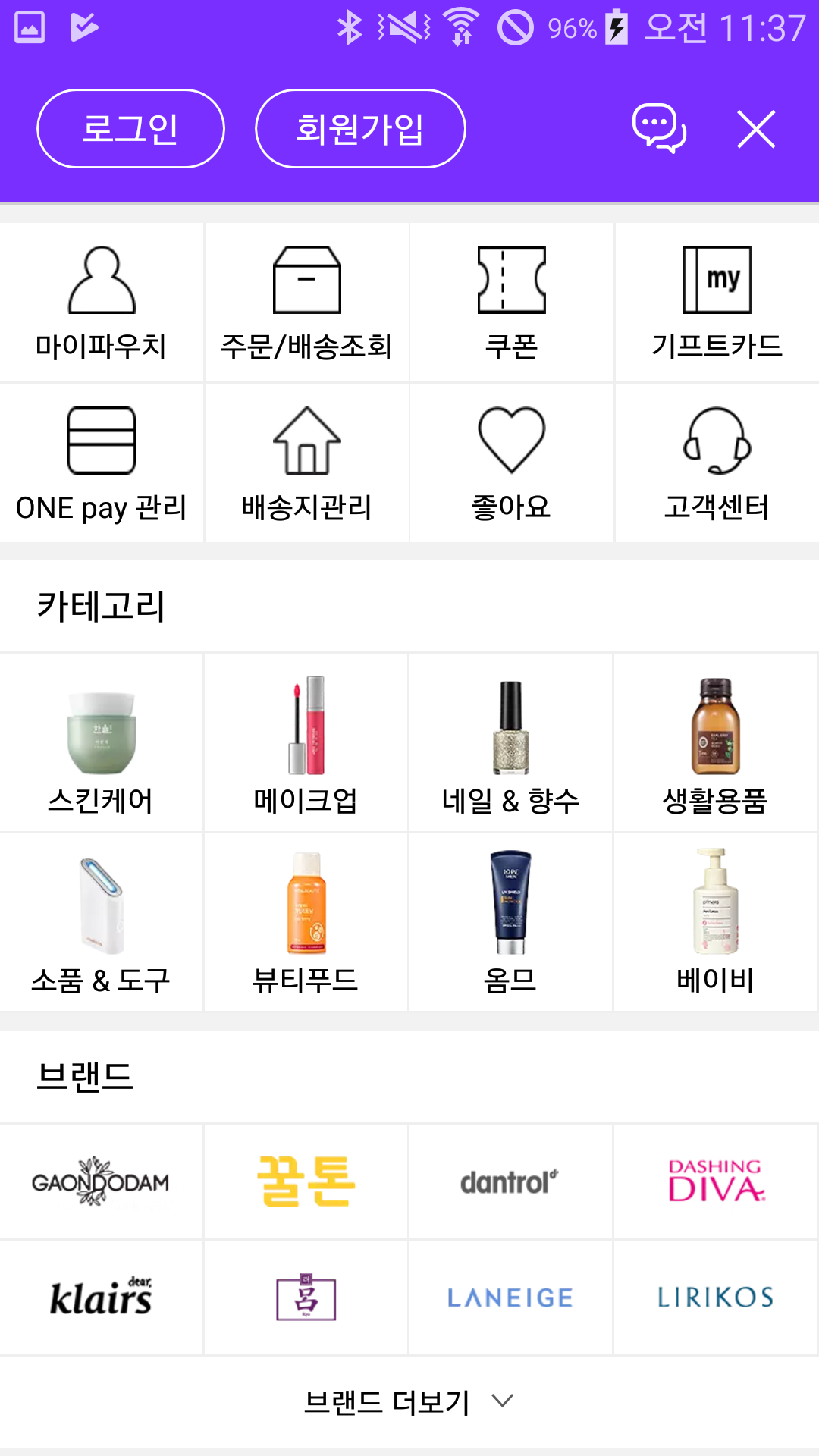The width and height of the screenshot is (819, 1456).
Task: Tap ONE pay 관리 card icon
Action: pos(102,441)
